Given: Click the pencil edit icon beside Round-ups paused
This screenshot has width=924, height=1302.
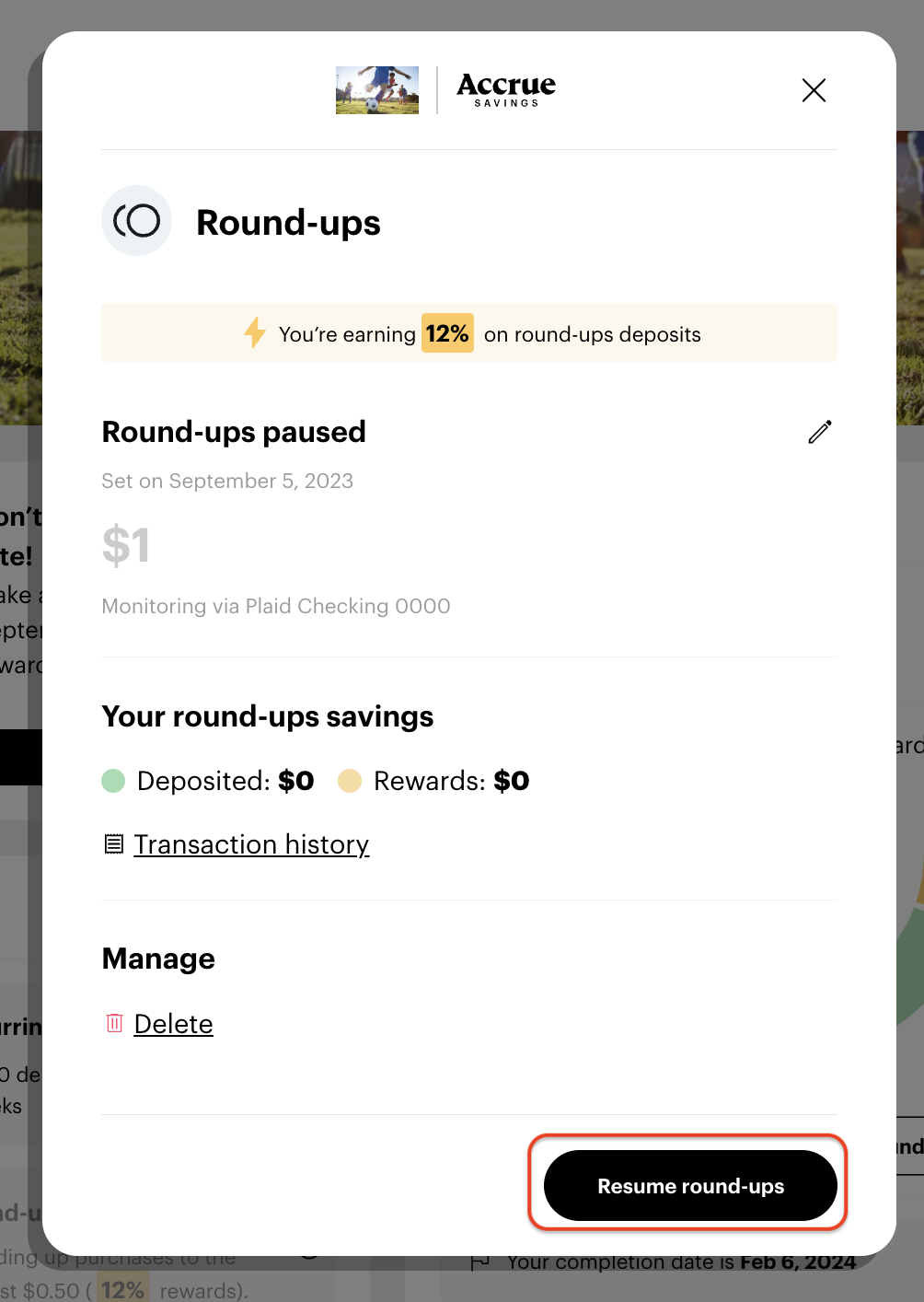Looking at the screenshot, I should 820,432.
